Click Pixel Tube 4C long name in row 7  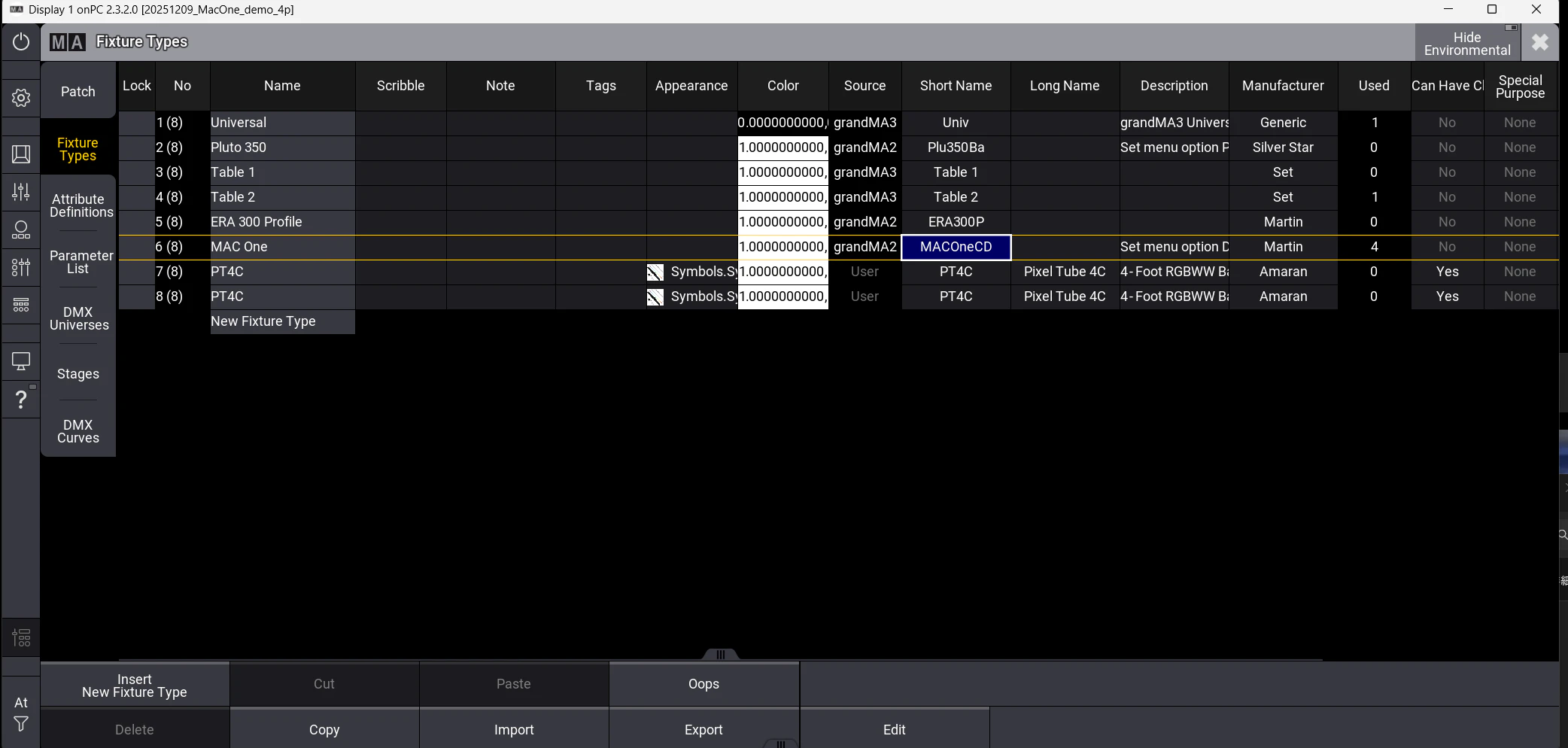[x=1065, y=272]
